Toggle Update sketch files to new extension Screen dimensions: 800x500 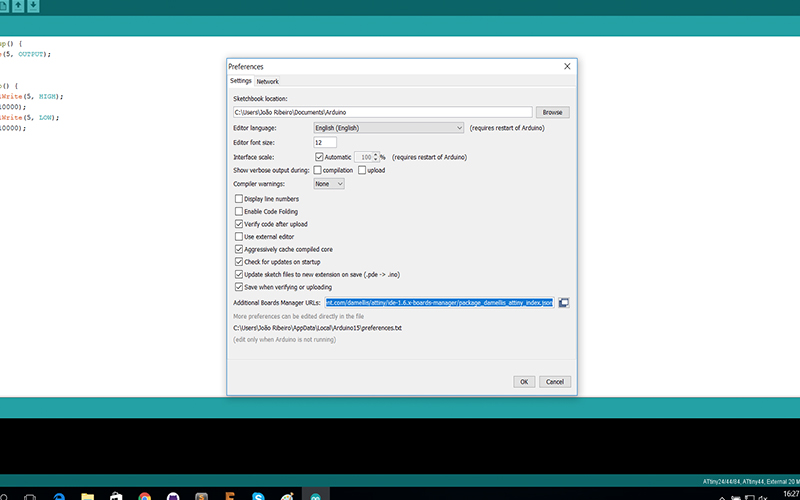click(238, 274)
